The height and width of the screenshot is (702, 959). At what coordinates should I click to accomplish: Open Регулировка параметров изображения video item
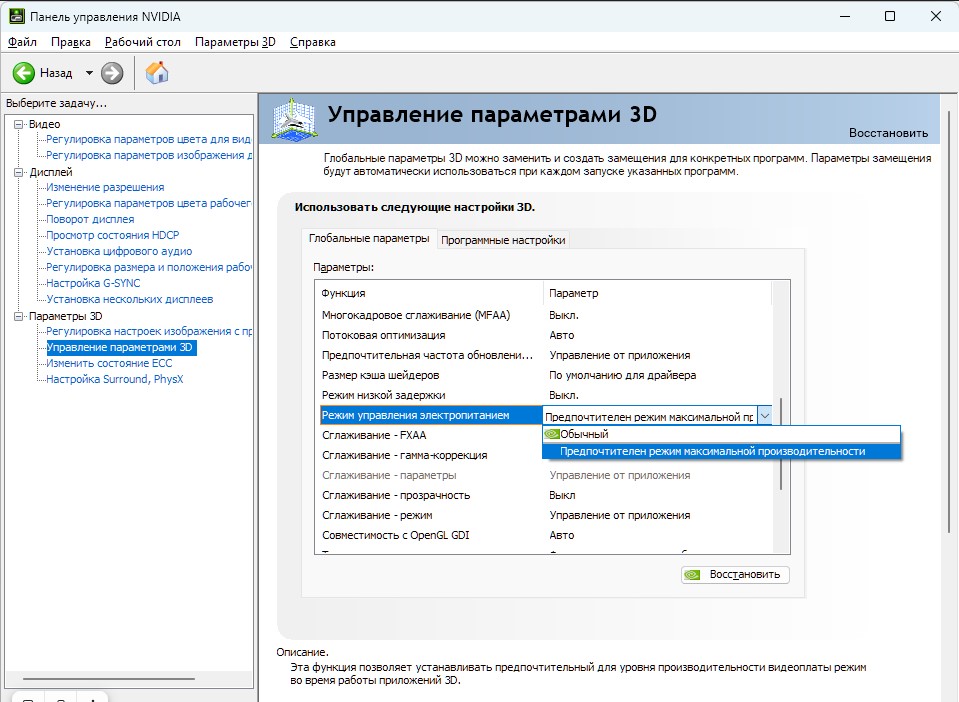pyautogui.click(x=149, y=155)
